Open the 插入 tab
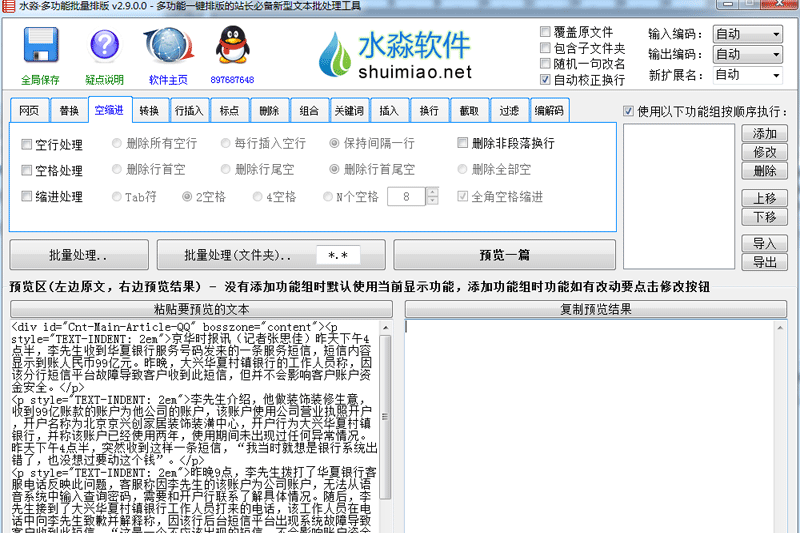Image resolution: width=800 pixels, height=533 pixels. coord(389,111)
